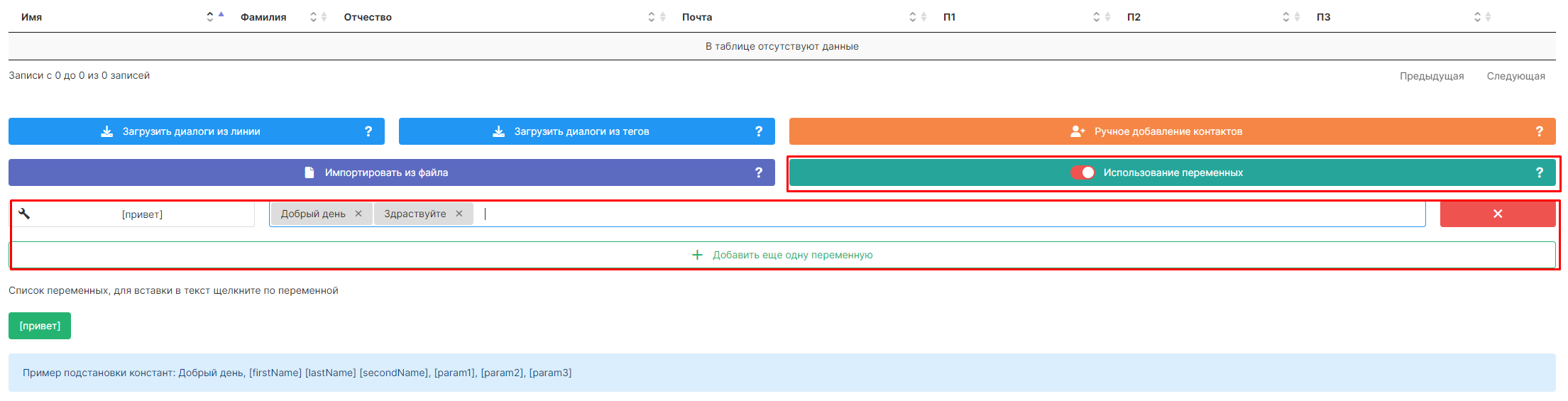Image resolution: width=1568 pixels, height=401 pixels.
Task: Click the help icon on "Импортировать из файла"
Action: click(x=758, y=172)
